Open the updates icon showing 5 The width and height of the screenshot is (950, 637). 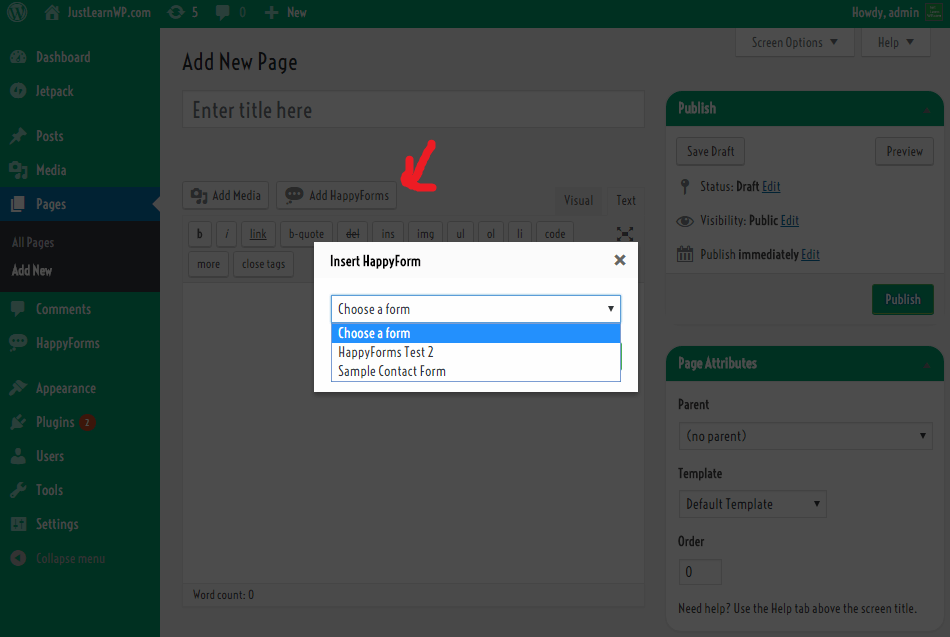(x=182, y=12)
